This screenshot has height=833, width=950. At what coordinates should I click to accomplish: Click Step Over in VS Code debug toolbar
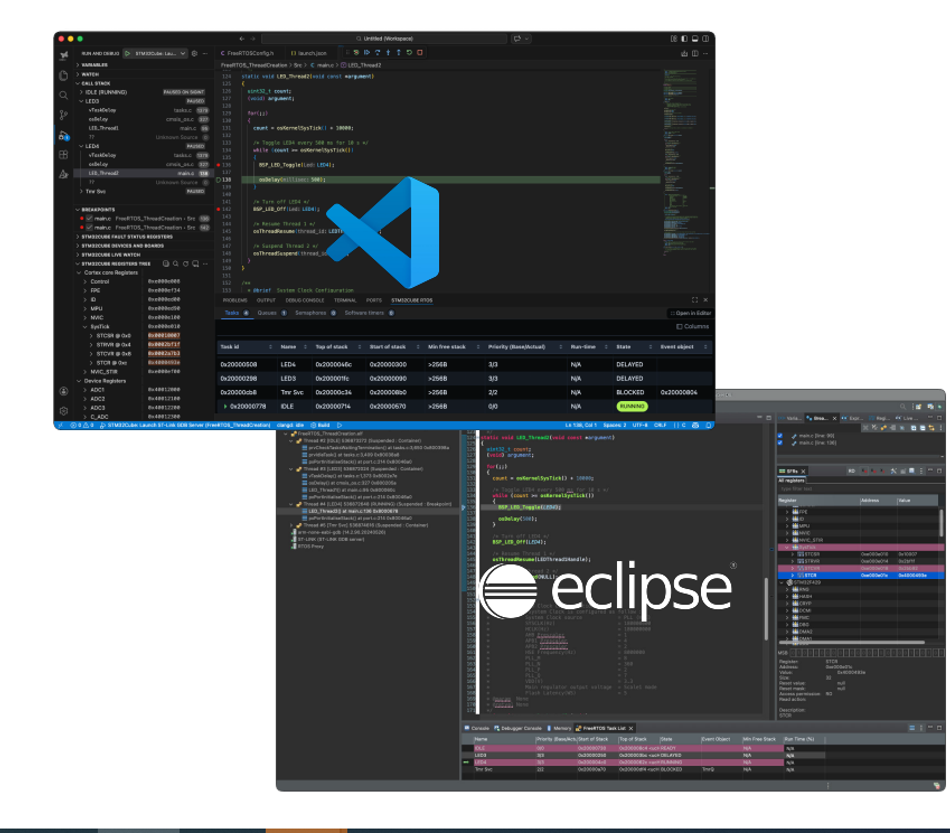[x=377, y=53]
